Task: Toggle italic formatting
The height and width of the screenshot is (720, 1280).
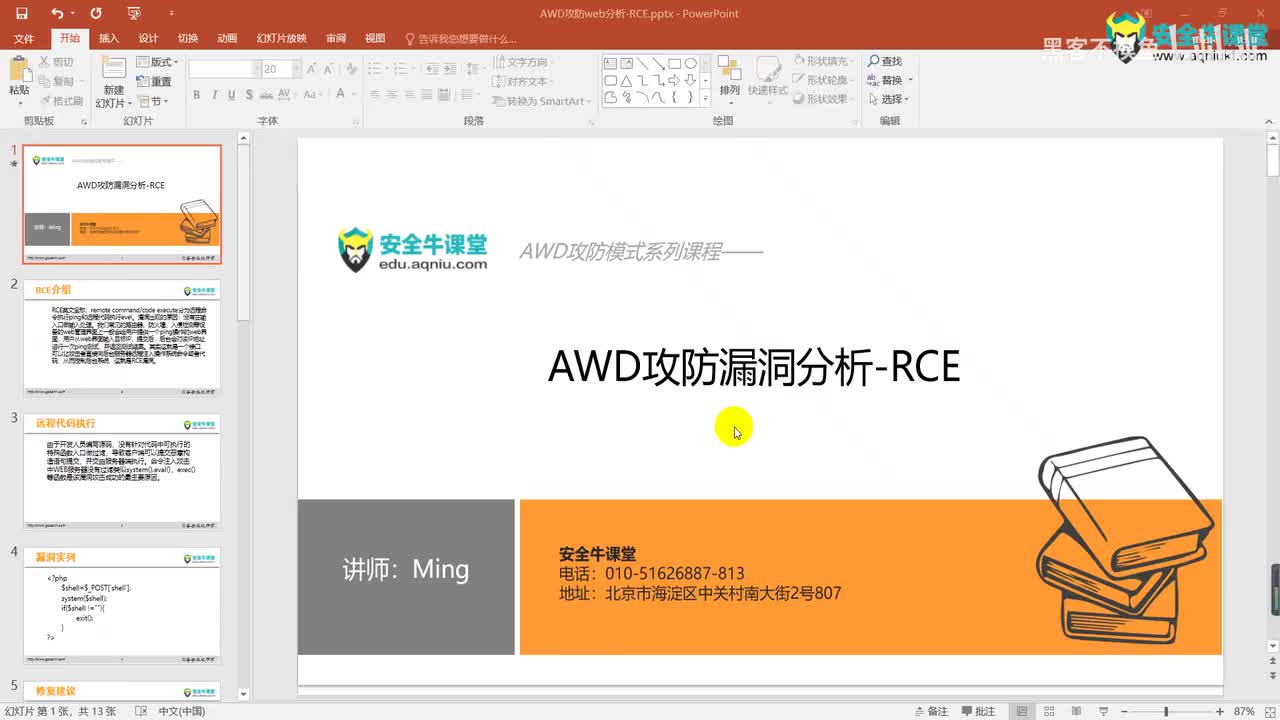Action: click(215, 94)
